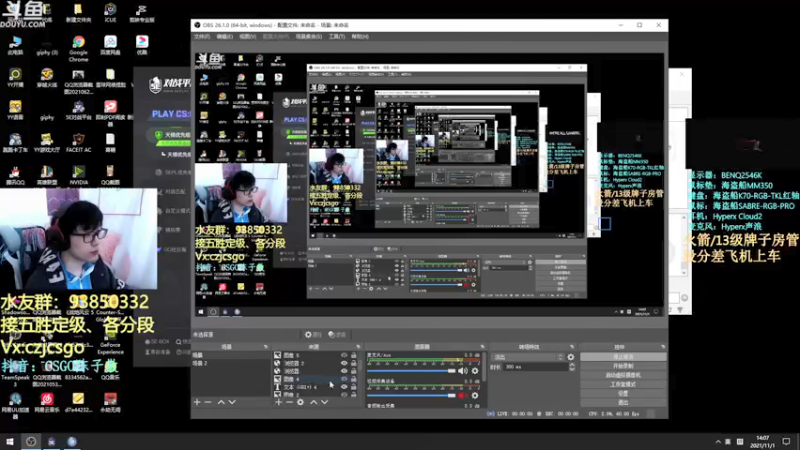The width and height of the screenshot is (800, 450).
Task: Add a new source with plus icon
Action: point(279,403)
